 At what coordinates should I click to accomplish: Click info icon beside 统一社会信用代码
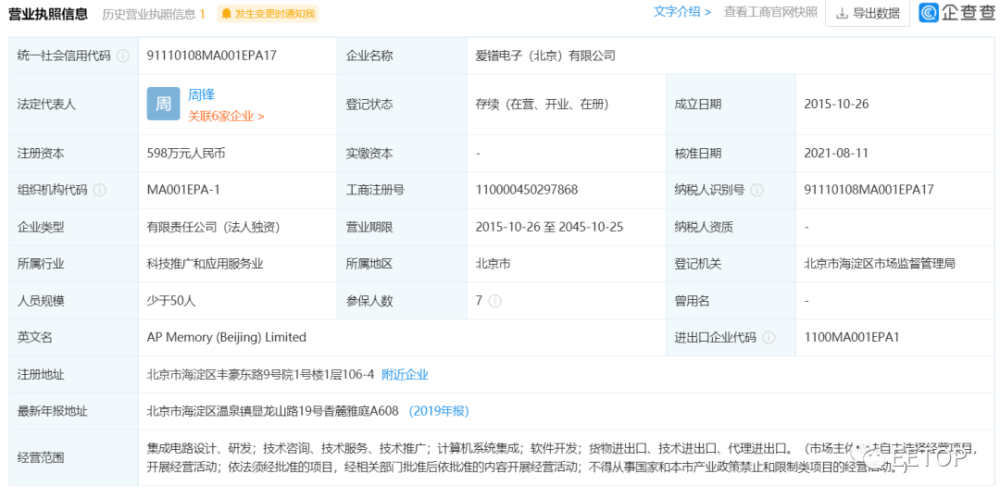pos(123,56)
